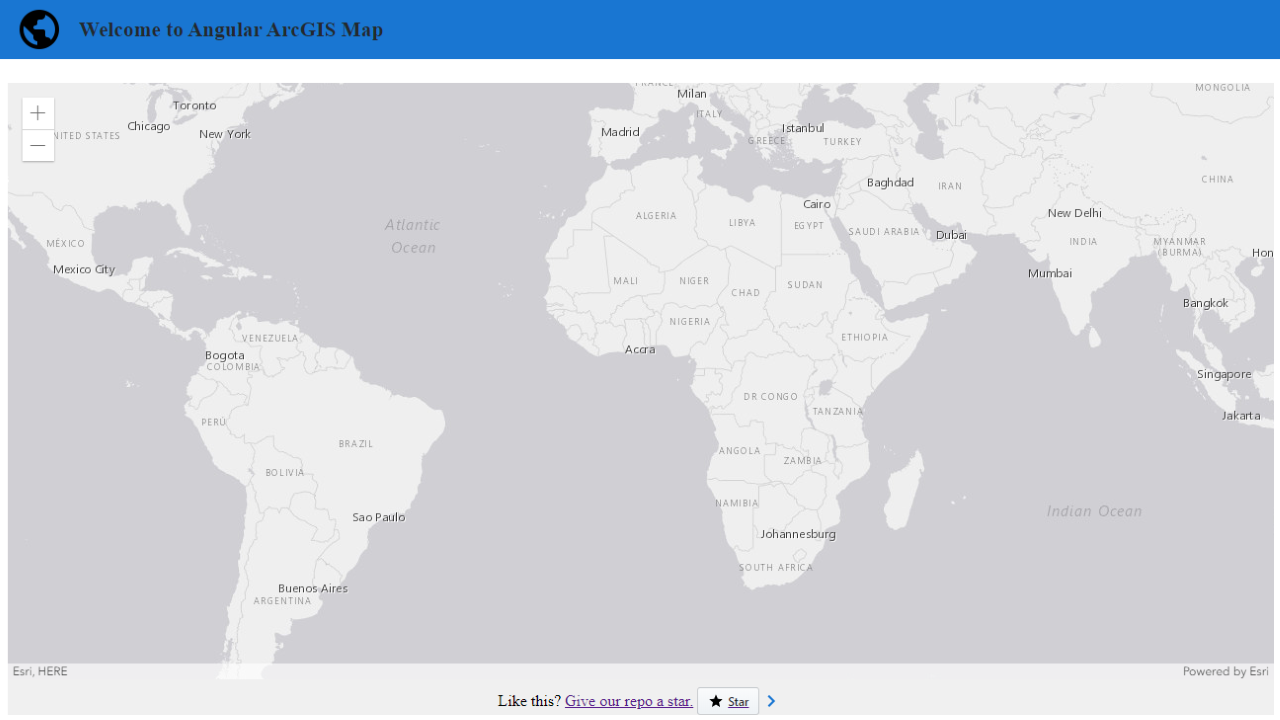Click the Dubai city label

click(952, 235)
